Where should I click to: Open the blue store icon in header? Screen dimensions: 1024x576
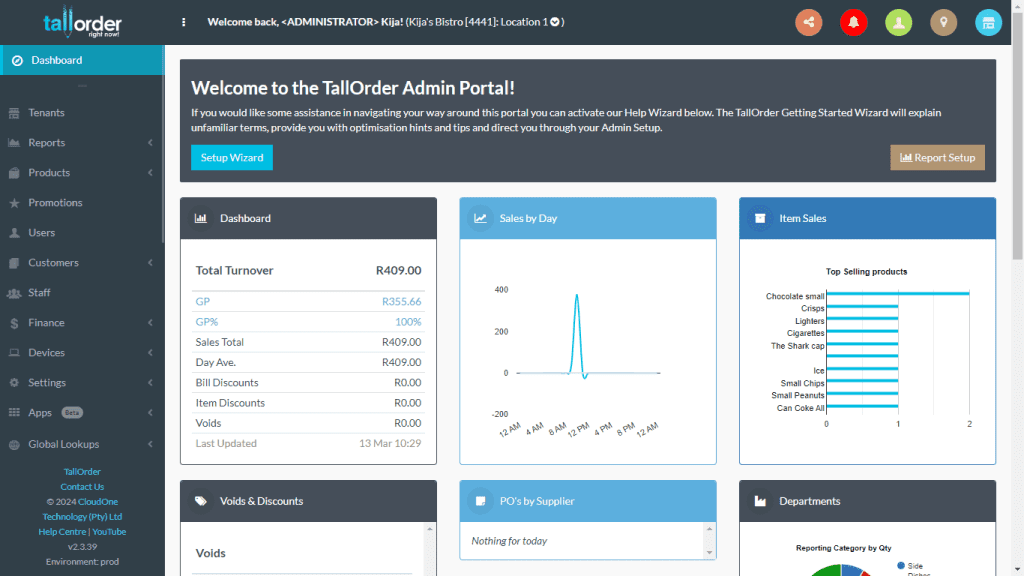(988, 22)
